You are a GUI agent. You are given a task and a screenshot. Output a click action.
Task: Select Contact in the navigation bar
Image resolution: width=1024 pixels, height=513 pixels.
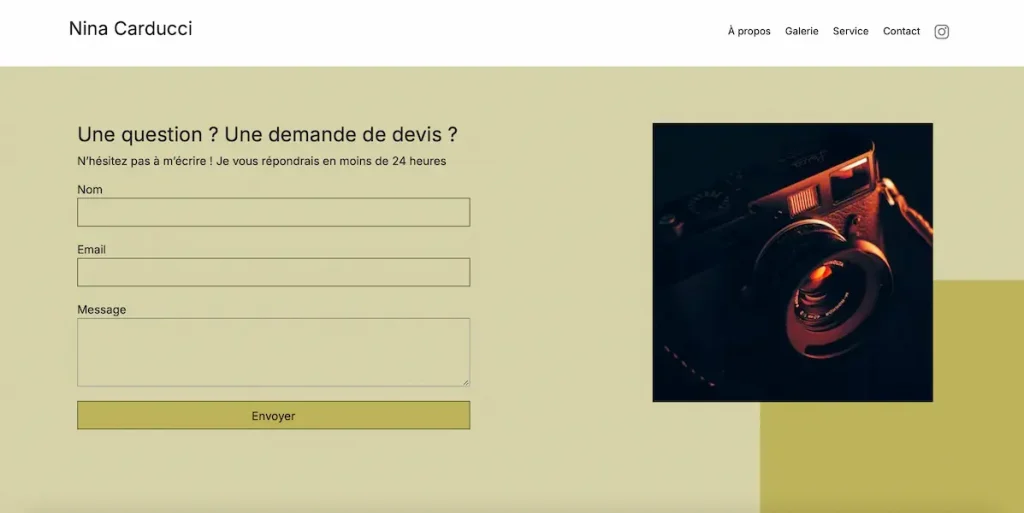pos(901,31)
